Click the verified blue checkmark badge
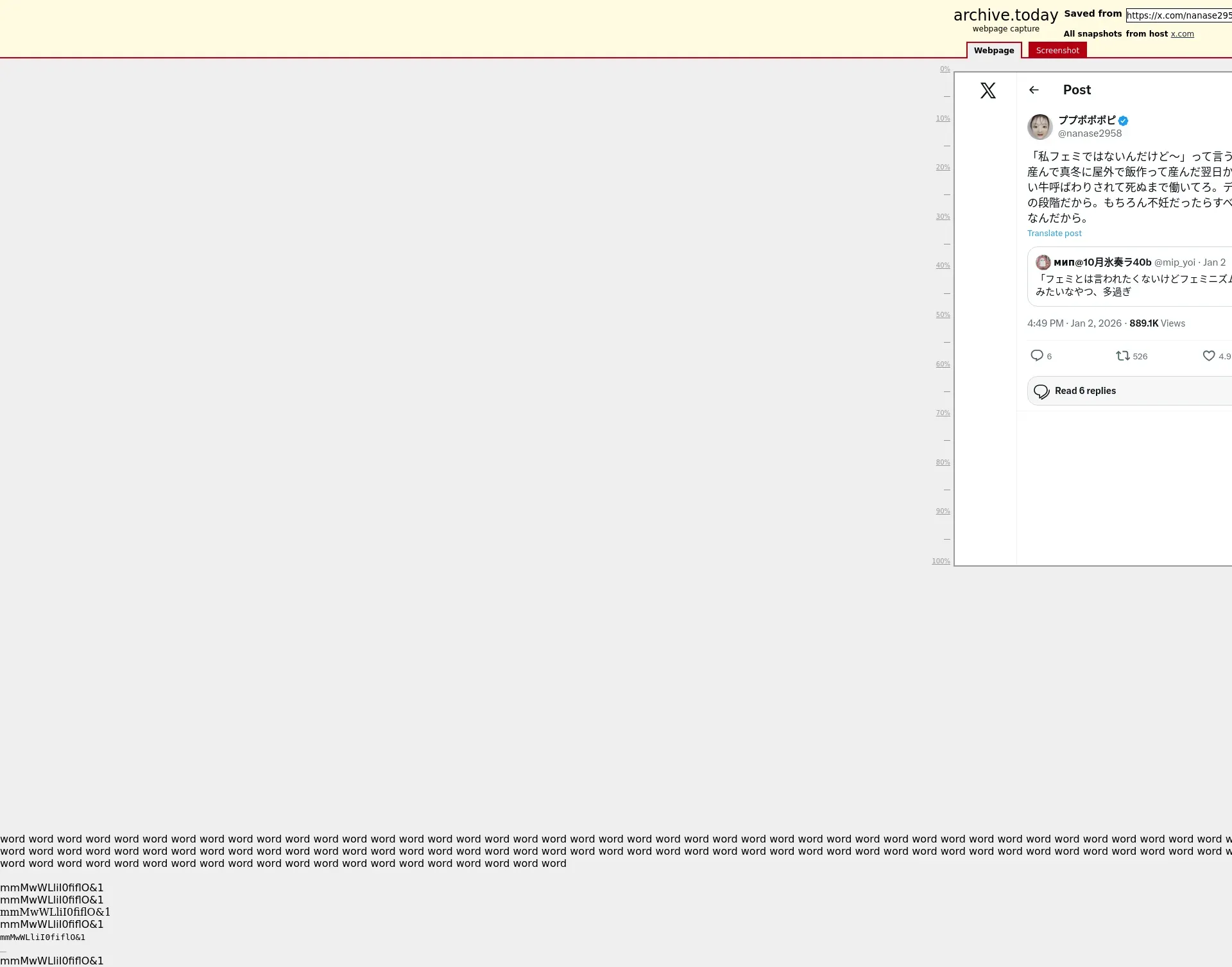Image resolution: width=1232 pixels, height=967 pixels. (1123, 121)
